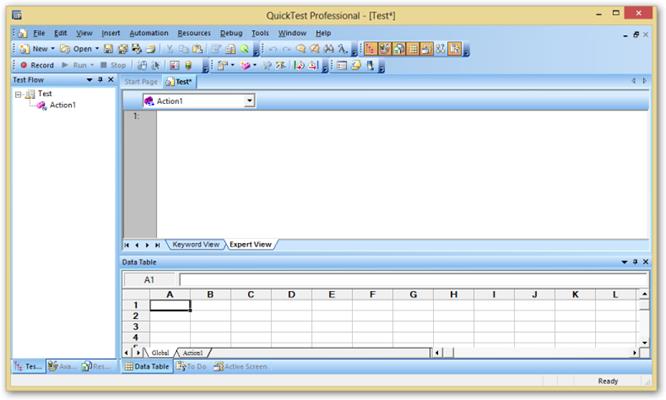
Task: Click the Replace icon beside the binoculars
Action: [342, 49]
